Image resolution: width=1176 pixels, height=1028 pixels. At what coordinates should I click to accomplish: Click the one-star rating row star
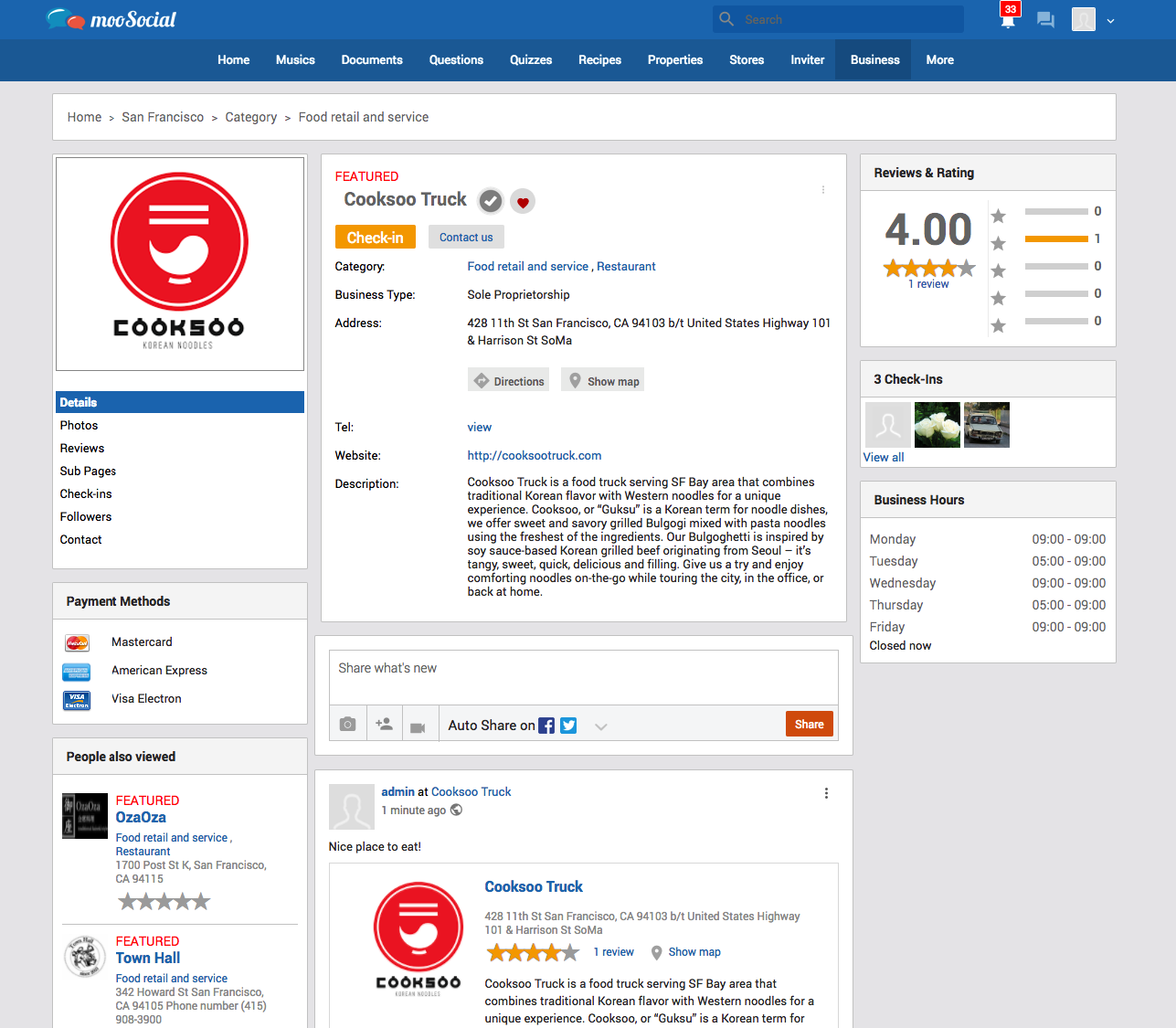pyautogui.click(x=998, y=325)
